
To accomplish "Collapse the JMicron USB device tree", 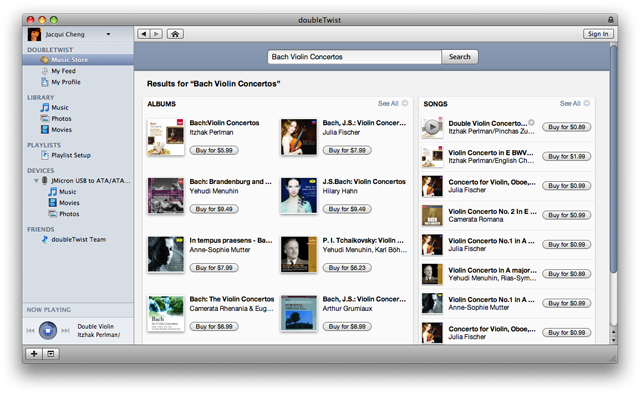I will coord(36,180).
